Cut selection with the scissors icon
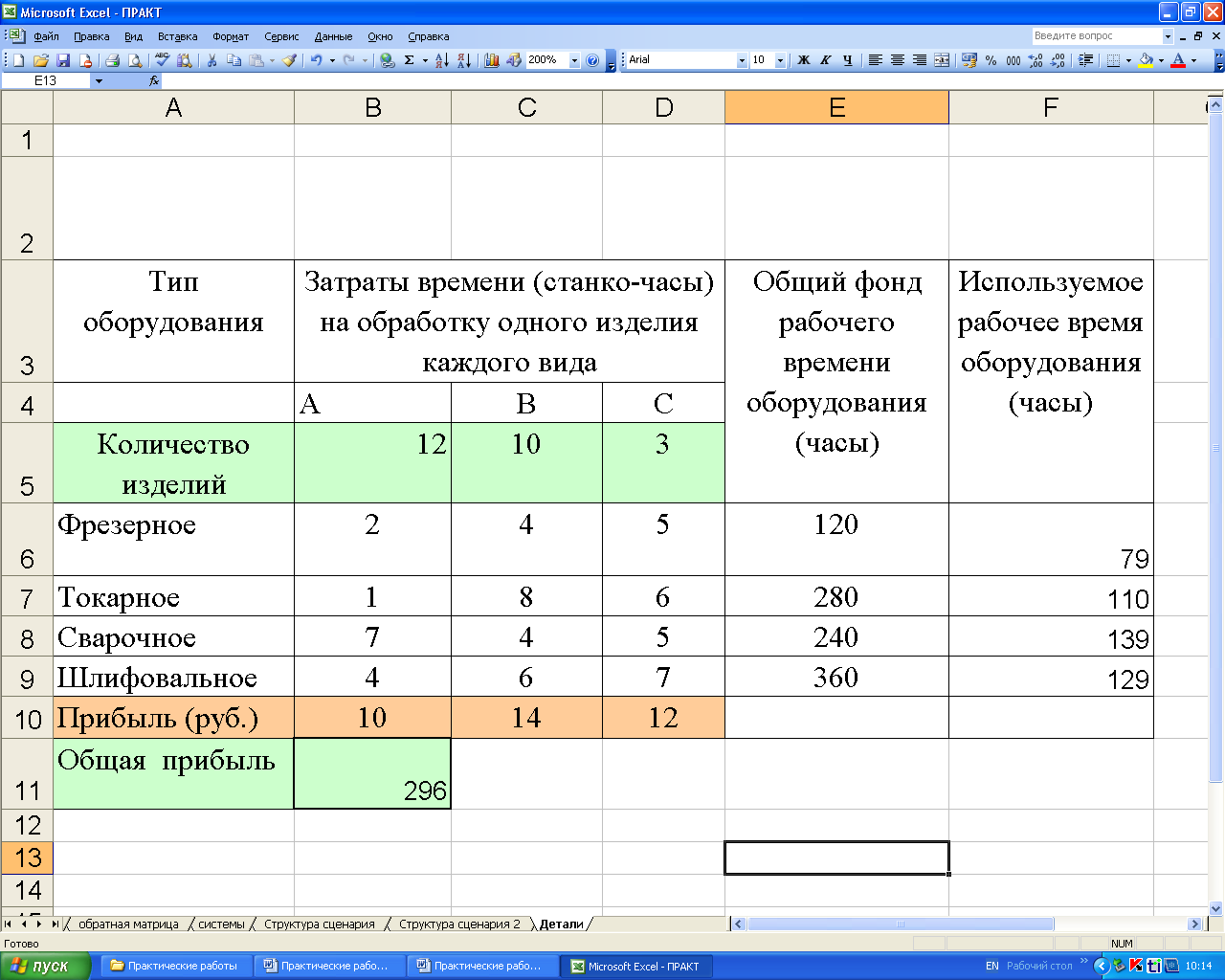This screenshot has height=980, width=1225. 212,60
